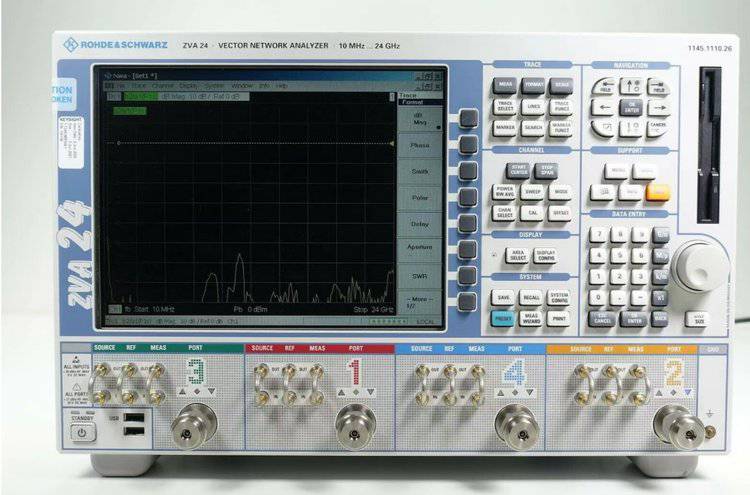Hit the G/n unit key
The width and height of the screenshot is (750, 495).
(661, 234)
